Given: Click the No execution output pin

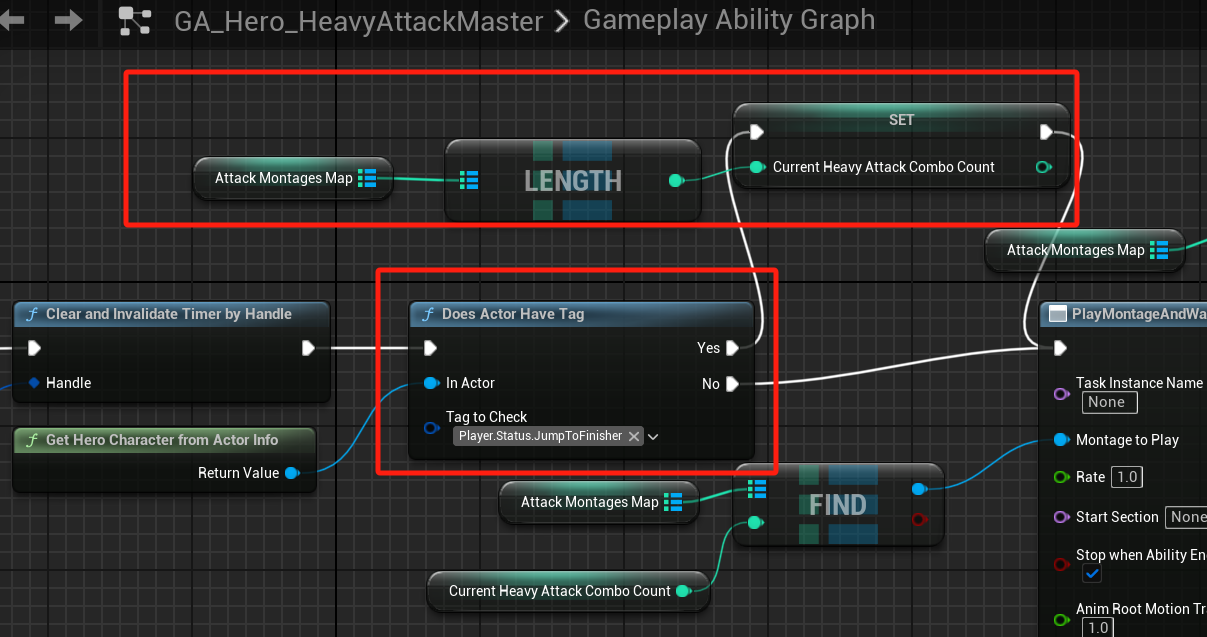Looking at the screenshot, I should [x=733, y=384].
